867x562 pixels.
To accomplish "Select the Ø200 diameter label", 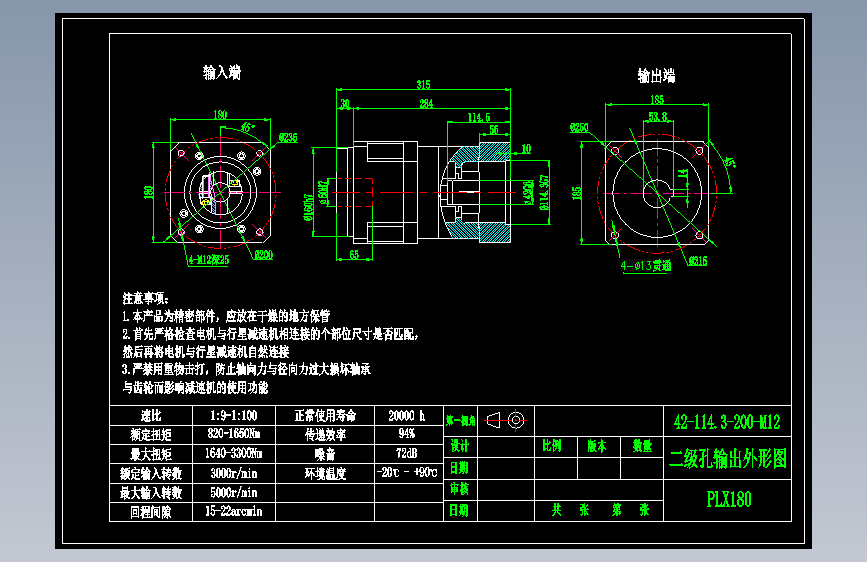I will coord(264,255).
